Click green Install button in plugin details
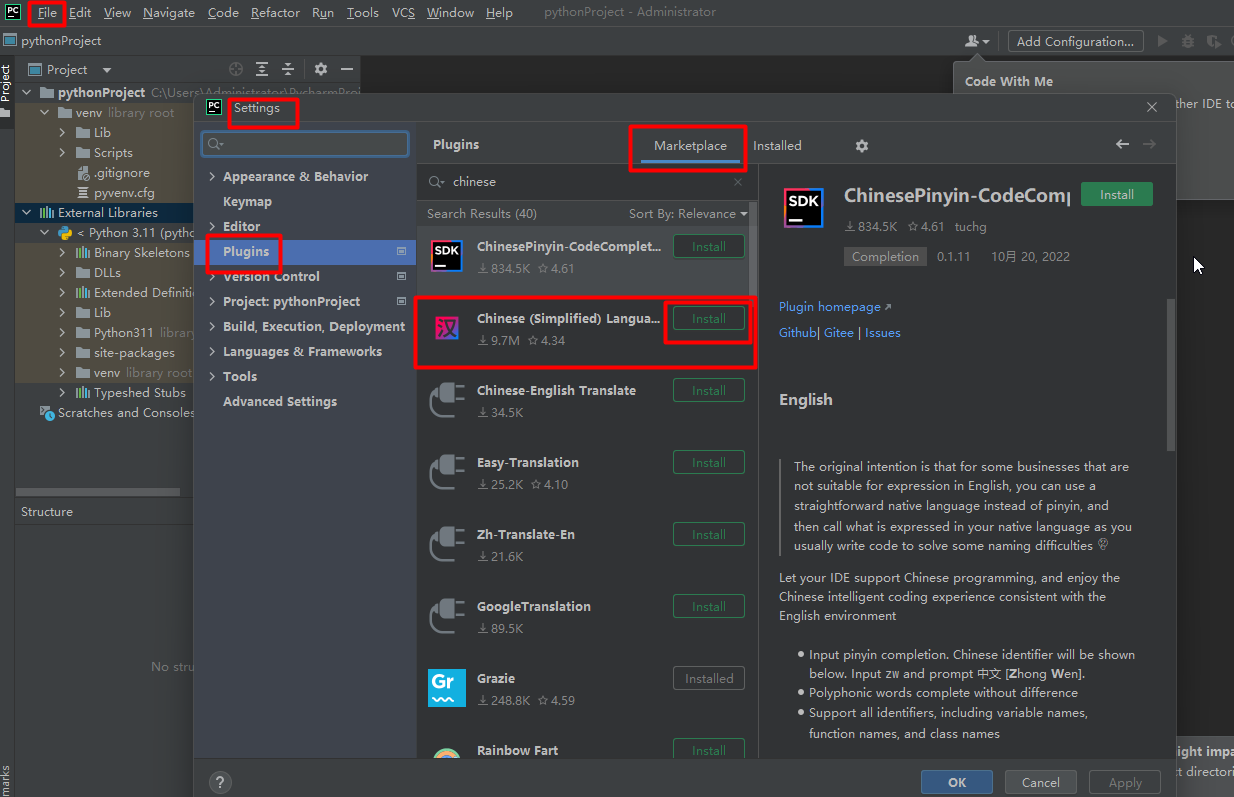1234x797 pixels. click(1117, 195)
